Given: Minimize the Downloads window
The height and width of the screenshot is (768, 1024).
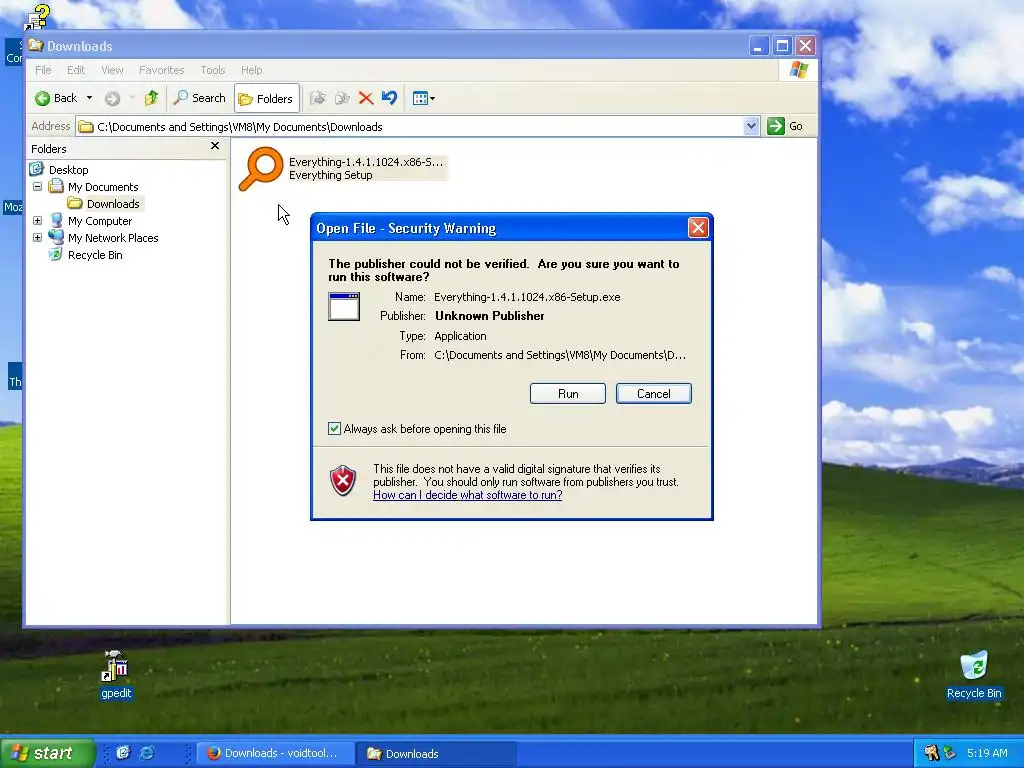Looking at the screenshot, I should point(758,46).
